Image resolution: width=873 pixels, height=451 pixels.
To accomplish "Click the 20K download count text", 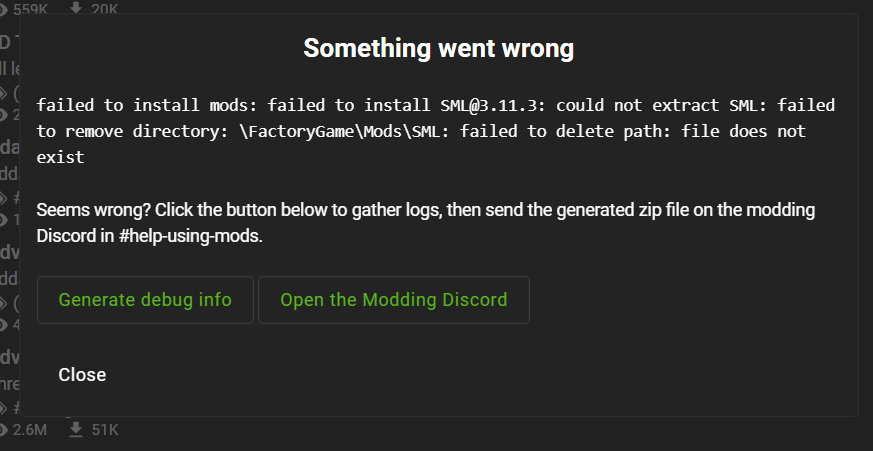I will pyautogui.click(x=104, y=9).
